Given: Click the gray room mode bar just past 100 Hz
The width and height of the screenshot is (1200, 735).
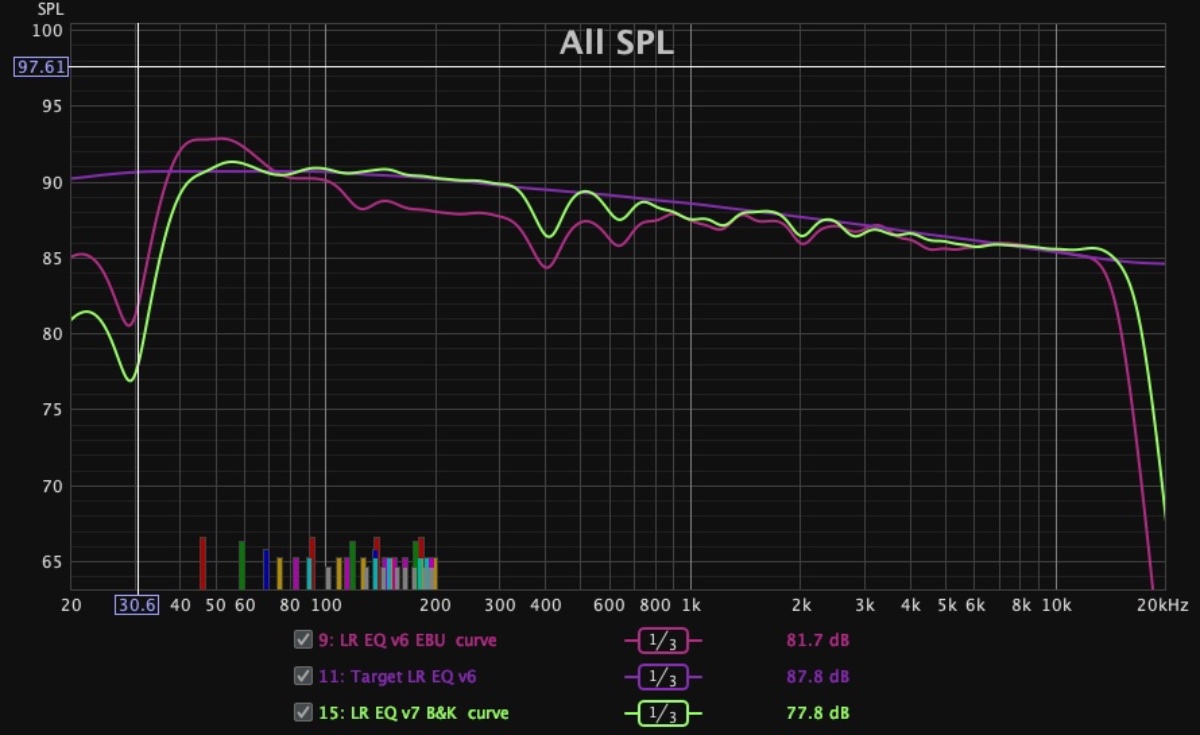Looking at the screenshot, I should 328,577.
